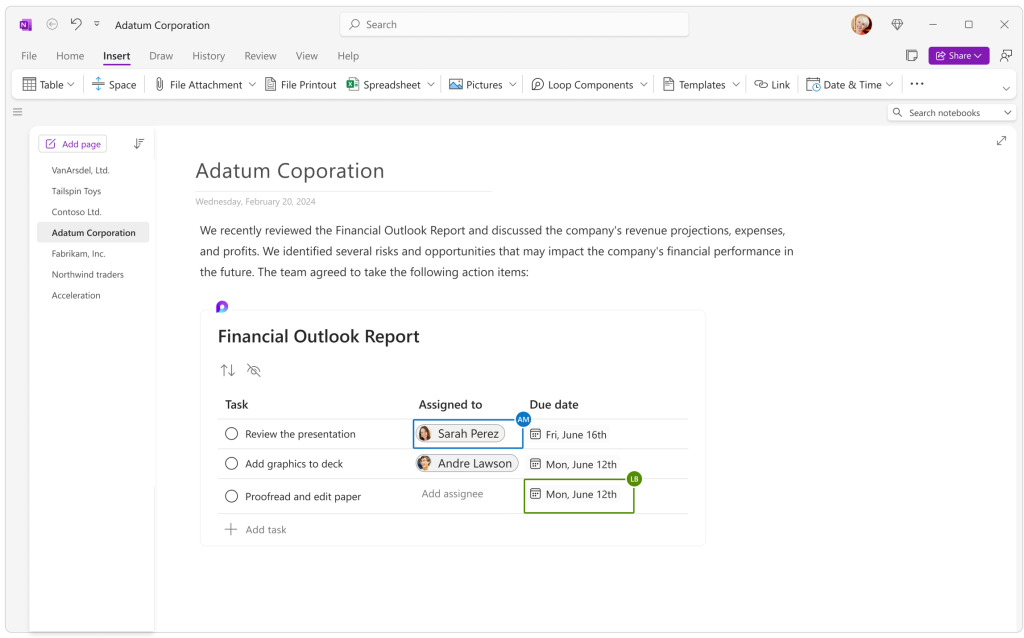Click File Attachment paperclip
This screenshot has width=1024, height=638.
pos(198,84)
